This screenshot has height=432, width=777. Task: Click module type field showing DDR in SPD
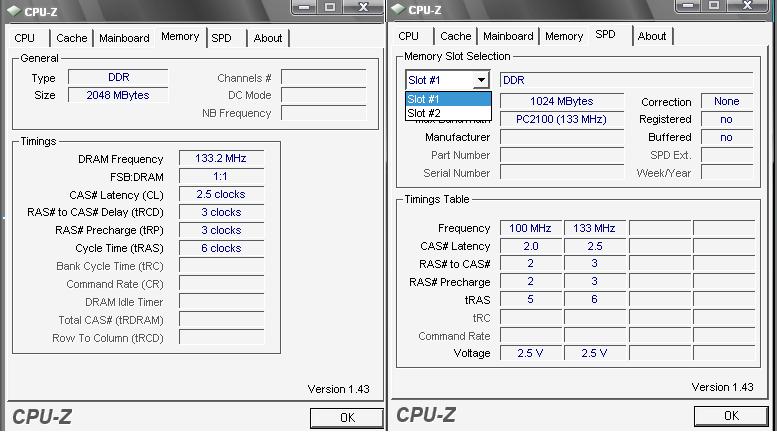[x=627, y=80]
